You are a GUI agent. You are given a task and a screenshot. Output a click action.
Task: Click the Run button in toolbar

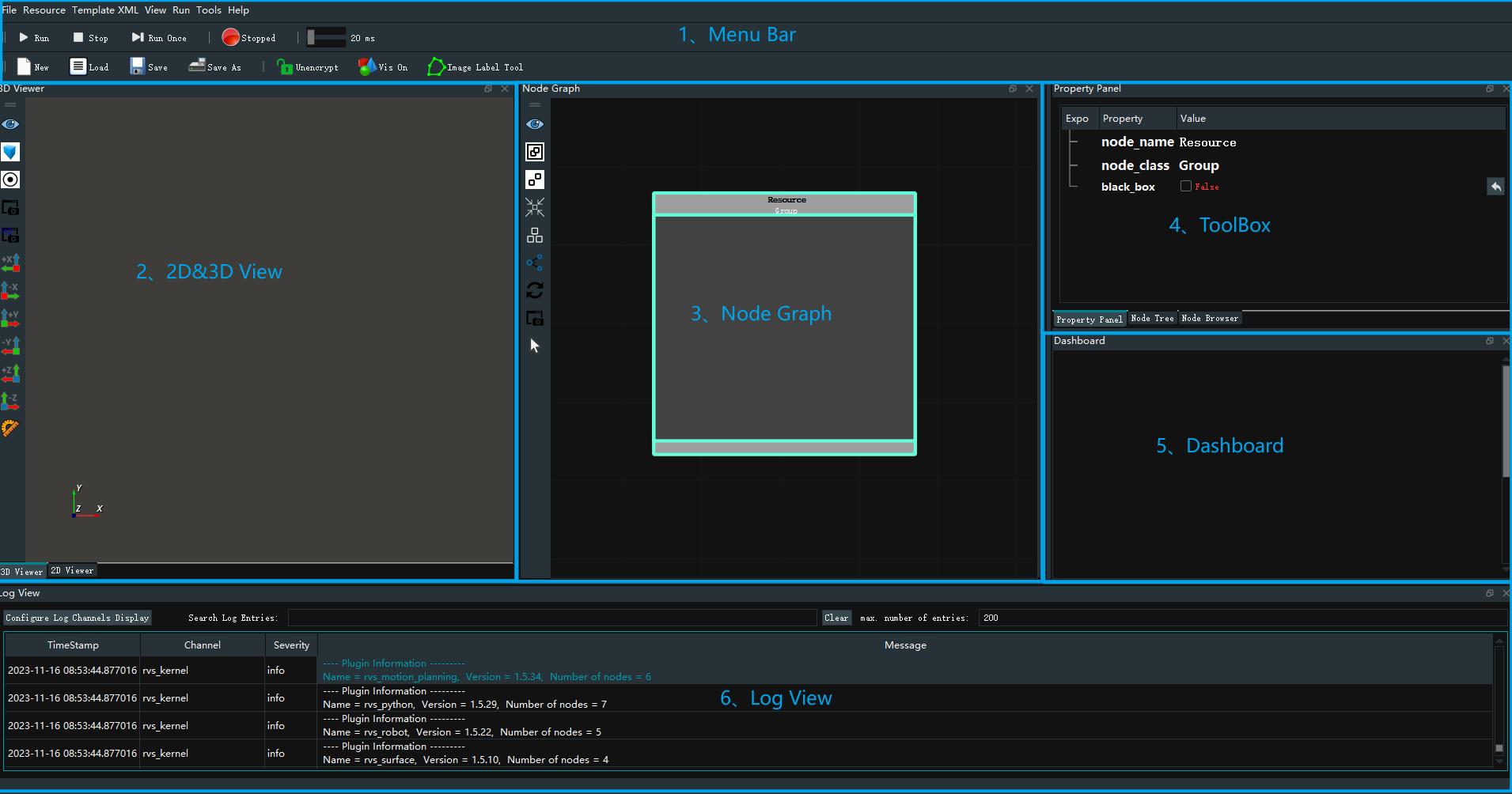(x=34, y=38)
